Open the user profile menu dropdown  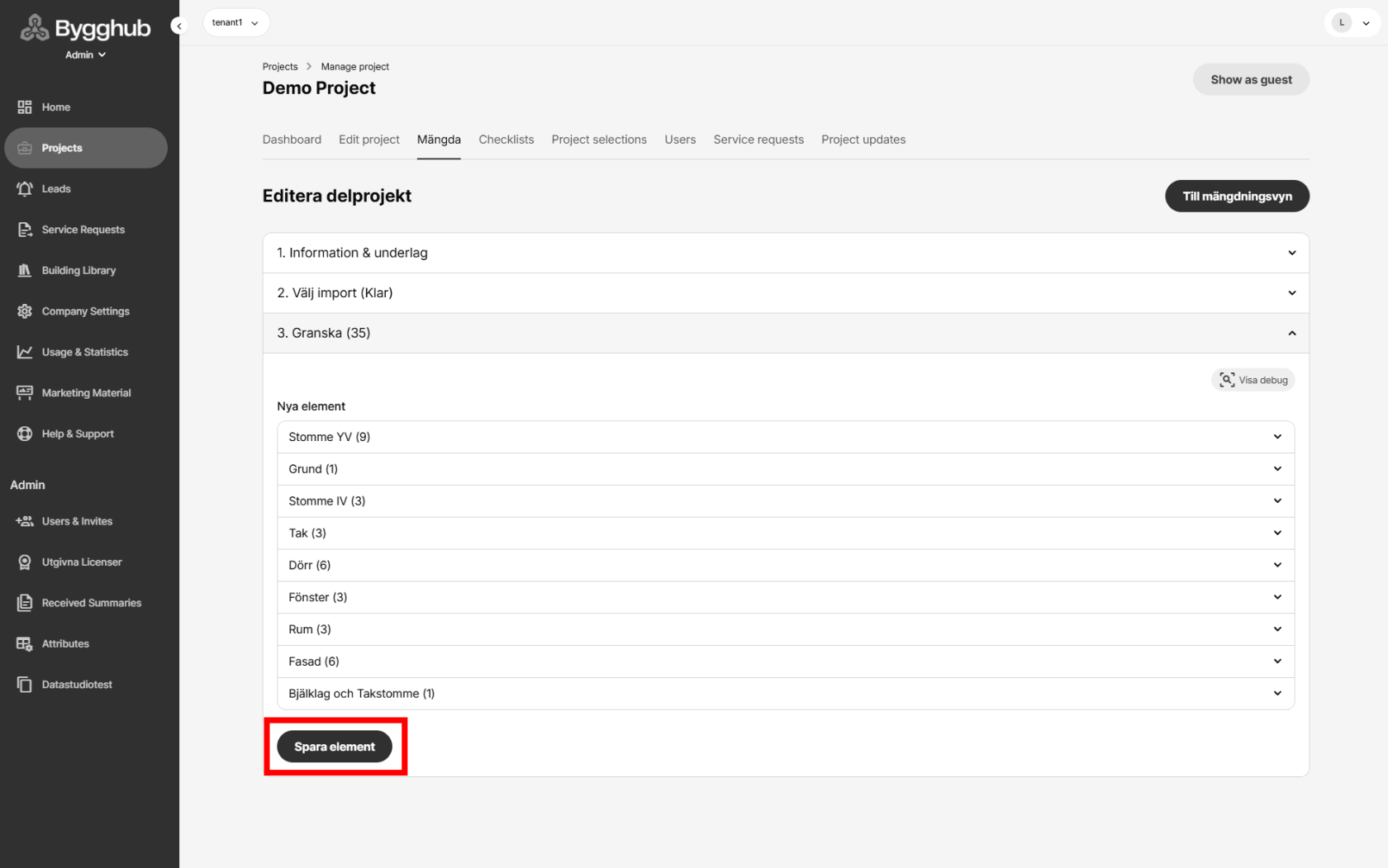pyautogui.click(x=1352, y=23)
